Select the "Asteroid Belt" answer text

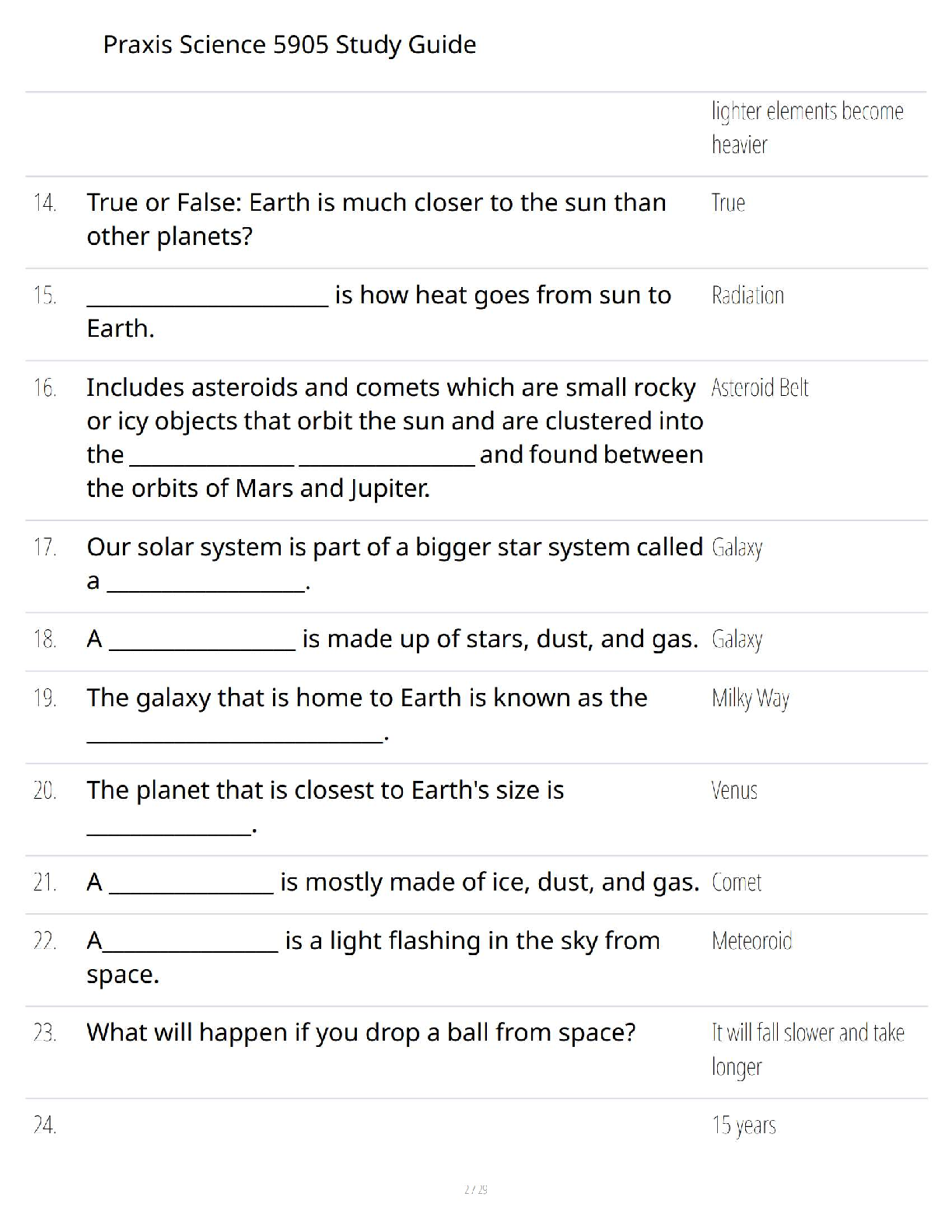[760, 387]
